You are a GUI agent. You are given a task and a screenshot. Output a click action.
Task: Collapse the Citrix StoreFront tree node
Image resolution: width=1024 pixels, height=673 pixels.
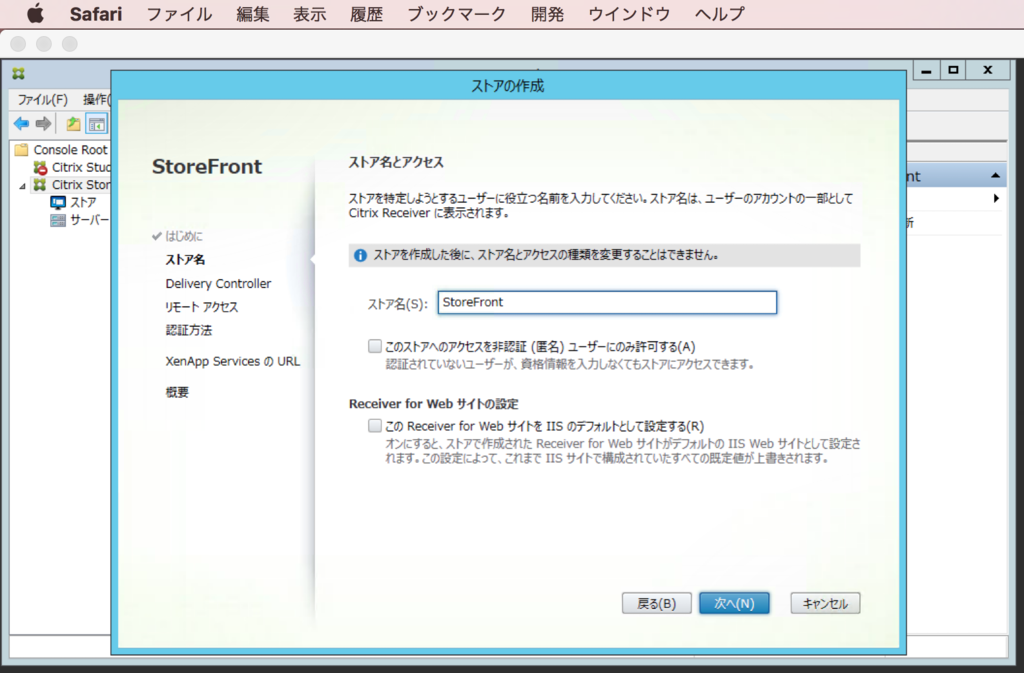[x=23, y=186]
